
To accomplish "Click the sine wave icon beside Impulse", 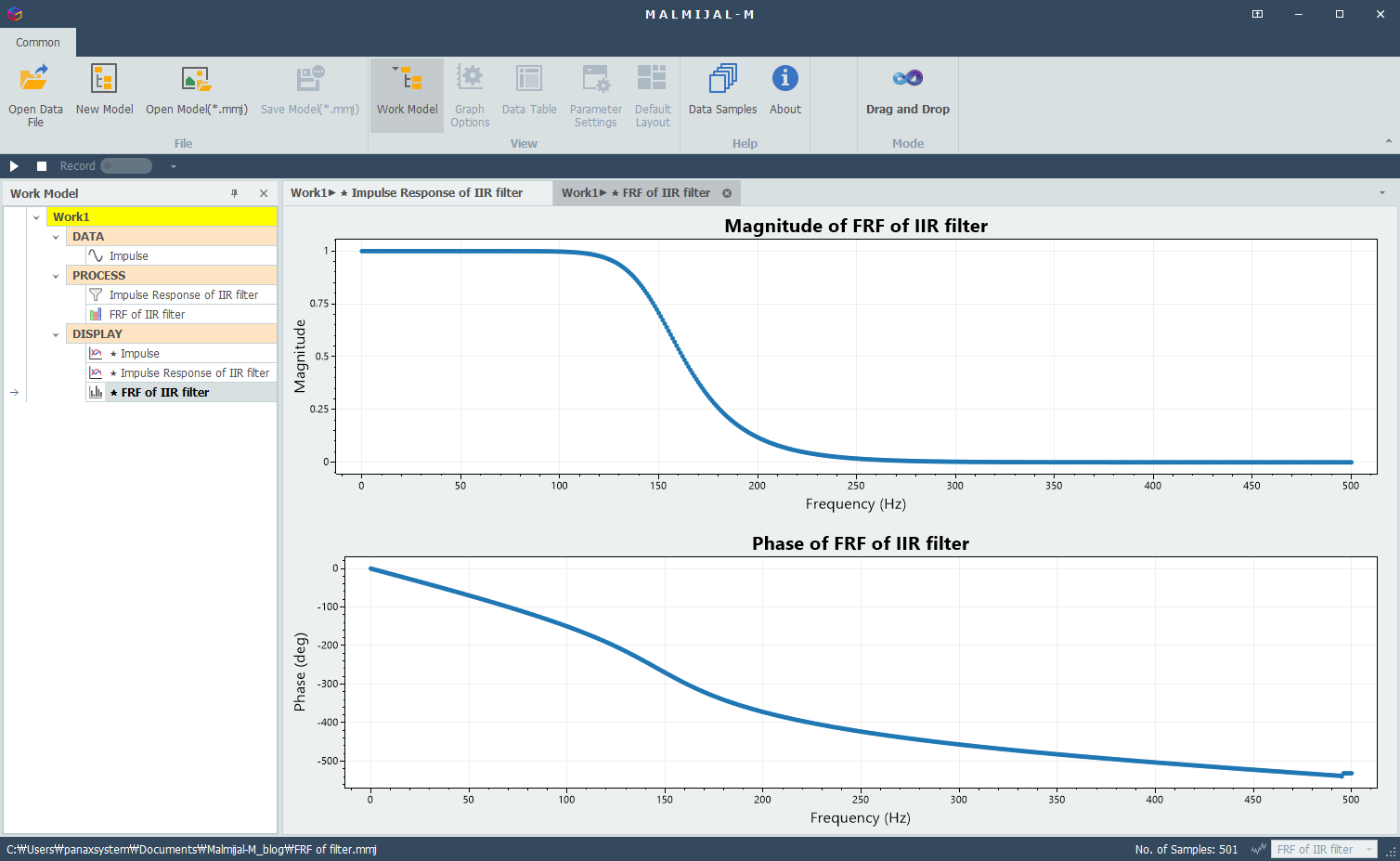I will (96, 255).
